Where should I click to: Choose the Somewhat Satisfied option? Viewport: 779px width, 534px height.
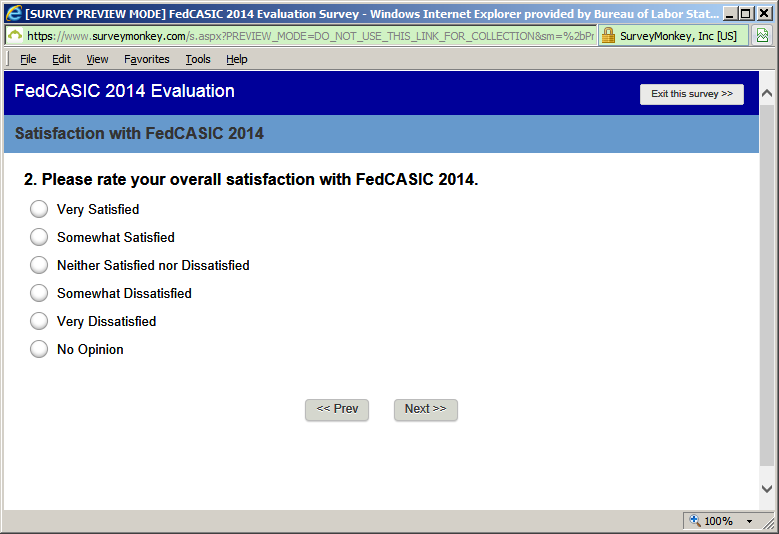(x=39, y=237)
